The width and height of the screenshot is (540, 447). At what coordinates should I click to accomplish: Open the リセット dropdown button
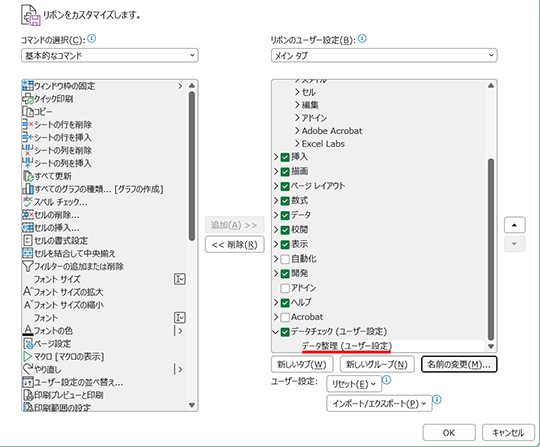354,384
